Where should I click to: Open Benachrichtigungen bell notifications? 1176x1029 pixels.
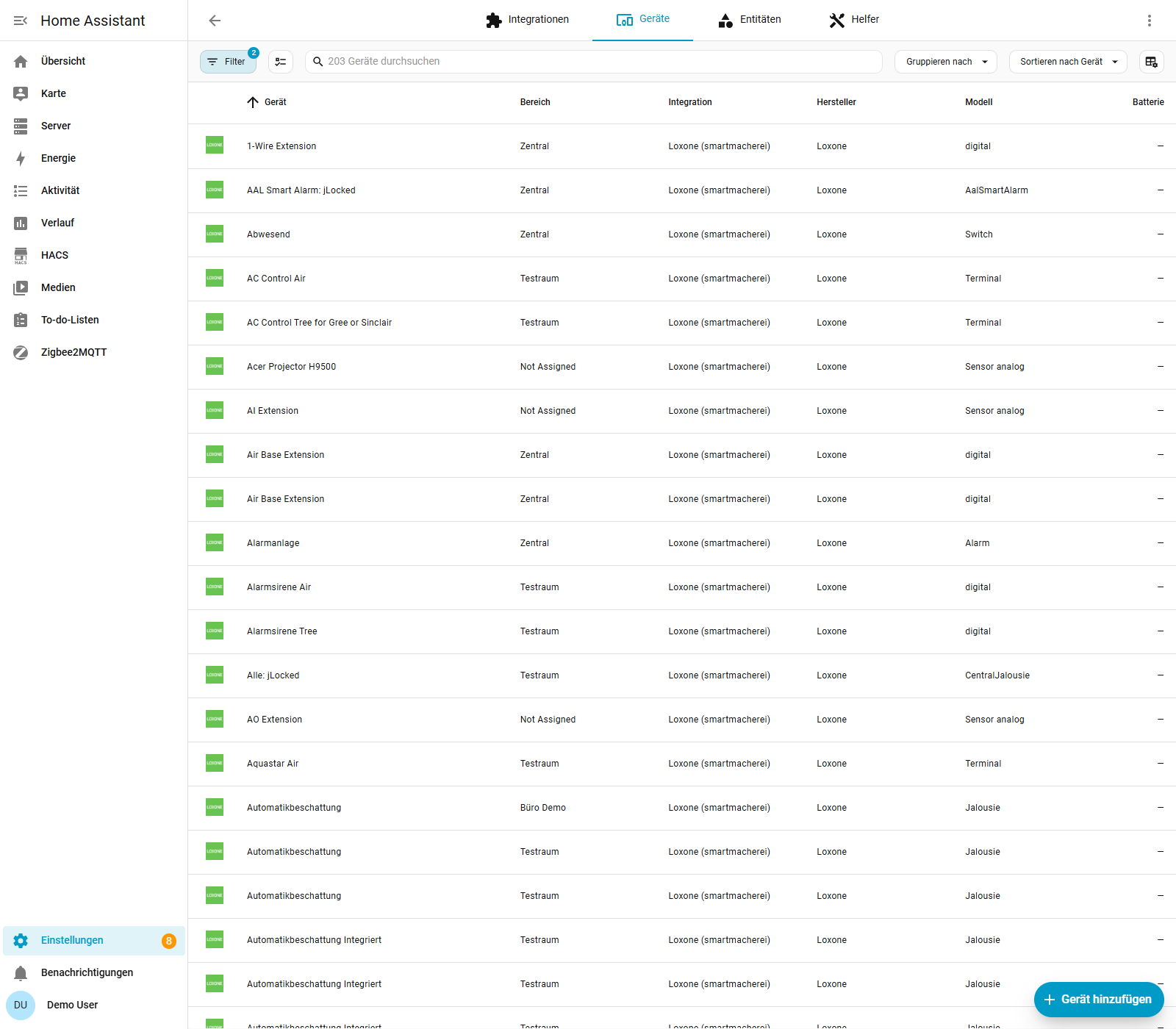[x=94, y=972]
